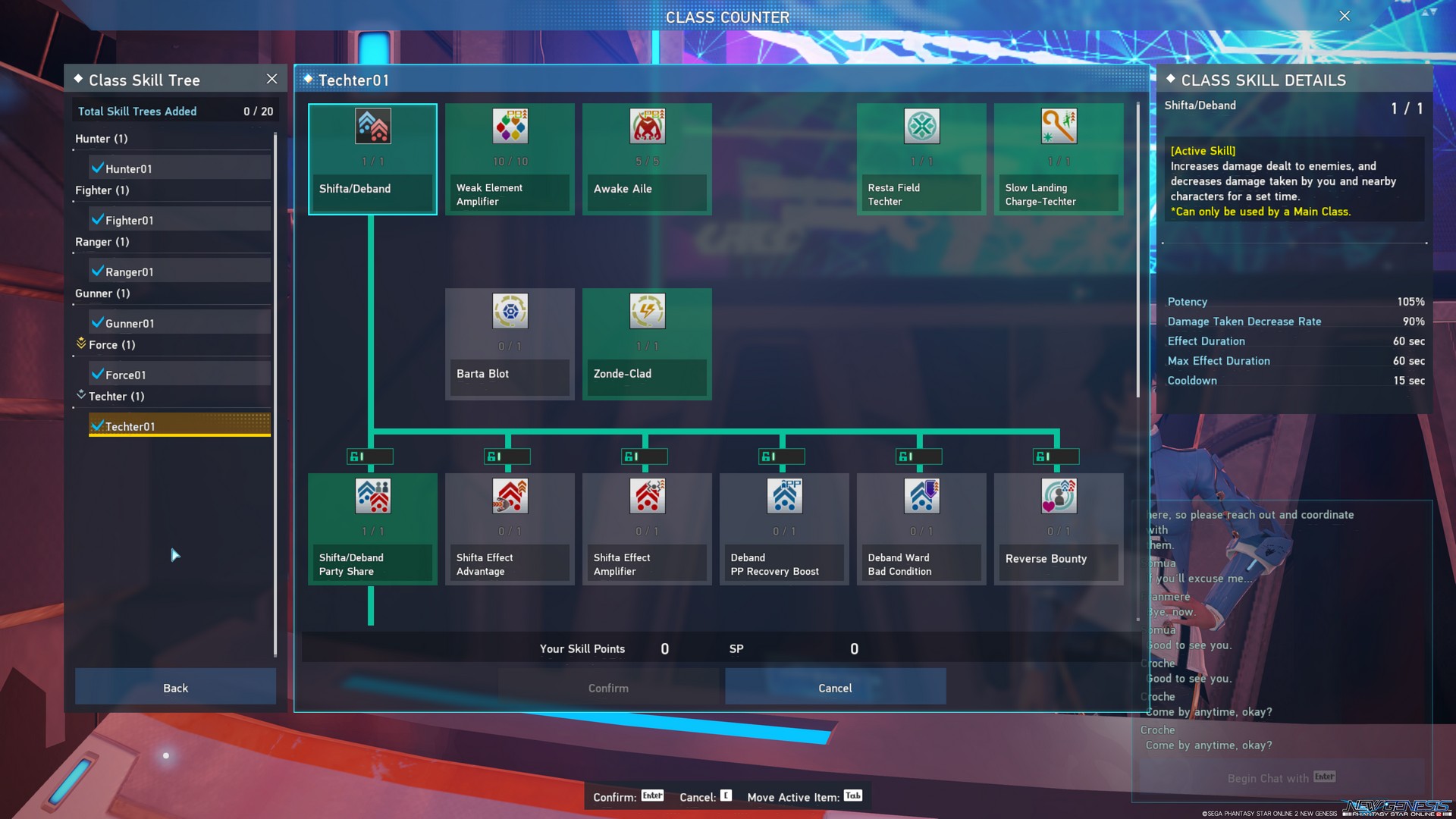Screen dimensions: 1456x819
Task: Select the Reverse Bounty skill icon
Action: point(1059,497)
